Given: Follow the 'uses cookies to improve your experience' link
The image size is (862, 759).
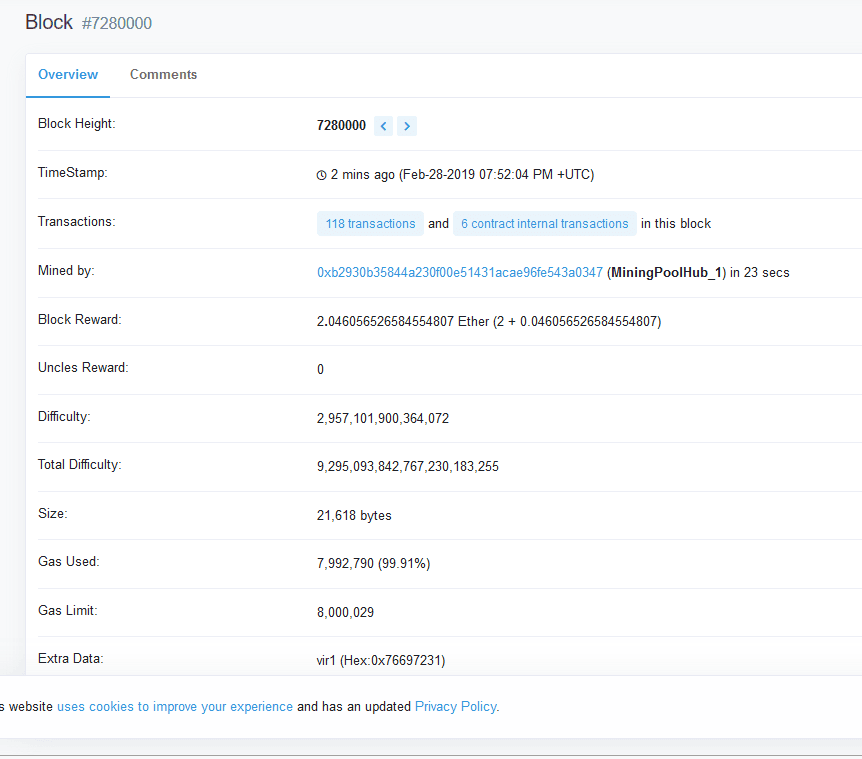Looking at the screenshot, I should pos(175,706).
